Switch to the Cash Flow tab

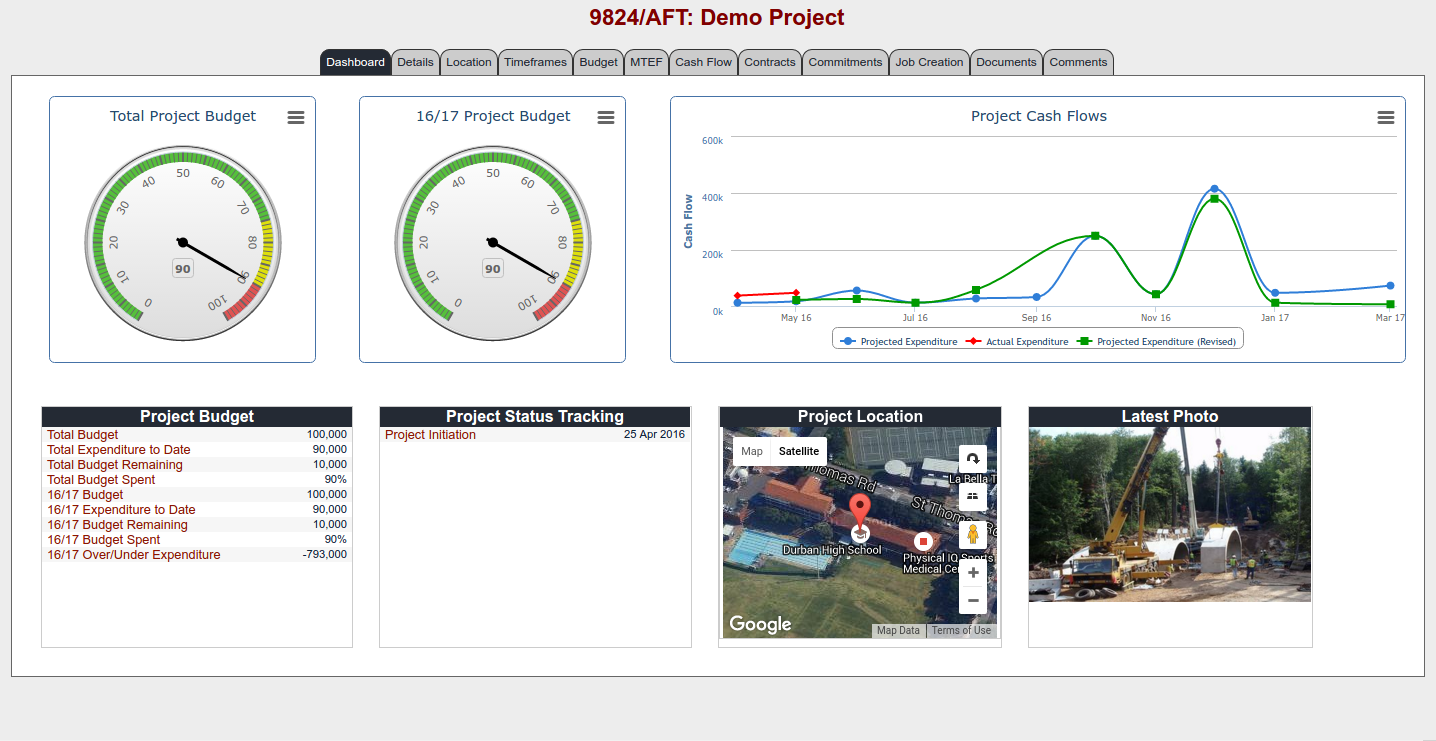[x=703, y=62]
